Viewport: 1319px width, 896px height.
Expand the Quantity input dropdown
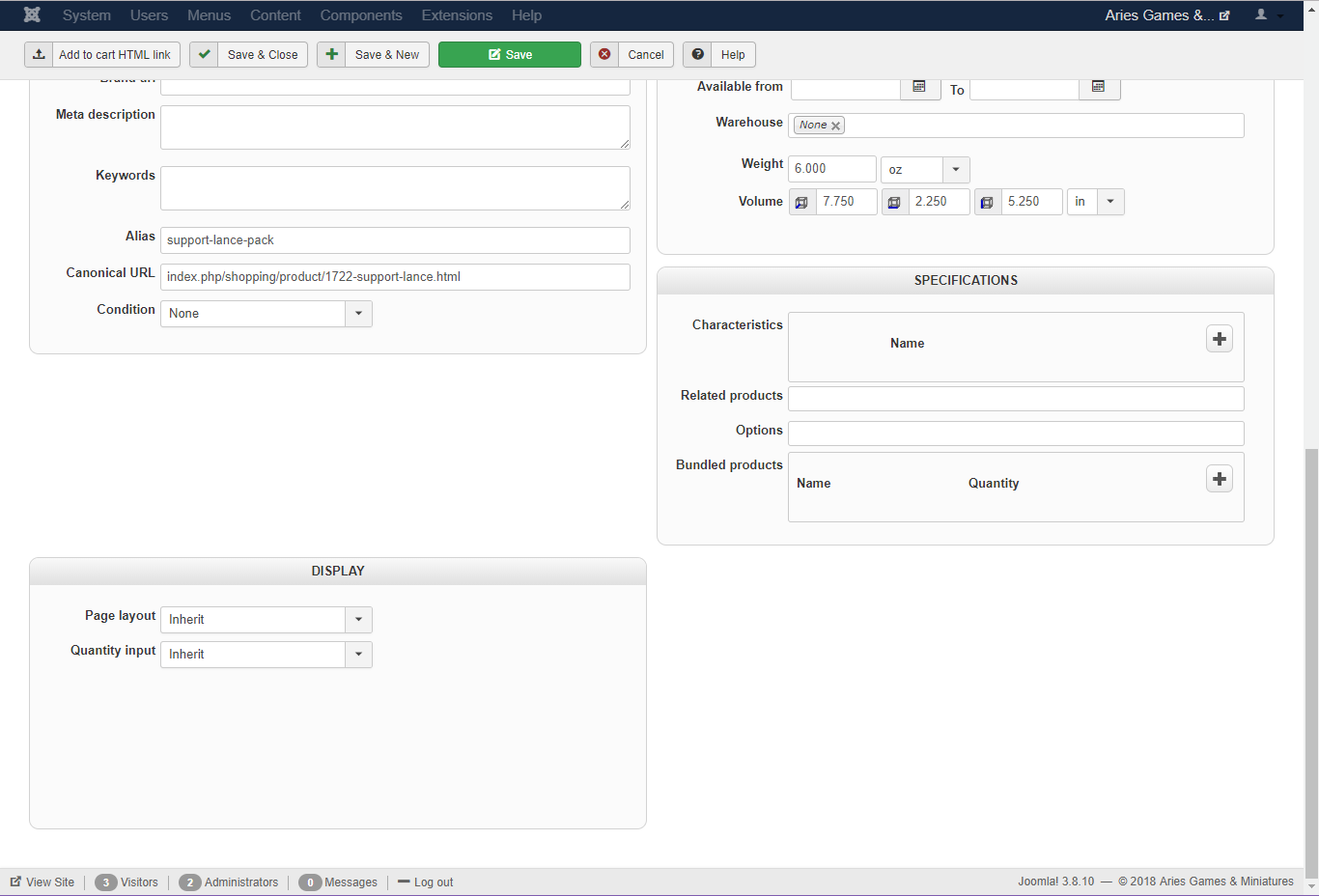pos(358,655)
